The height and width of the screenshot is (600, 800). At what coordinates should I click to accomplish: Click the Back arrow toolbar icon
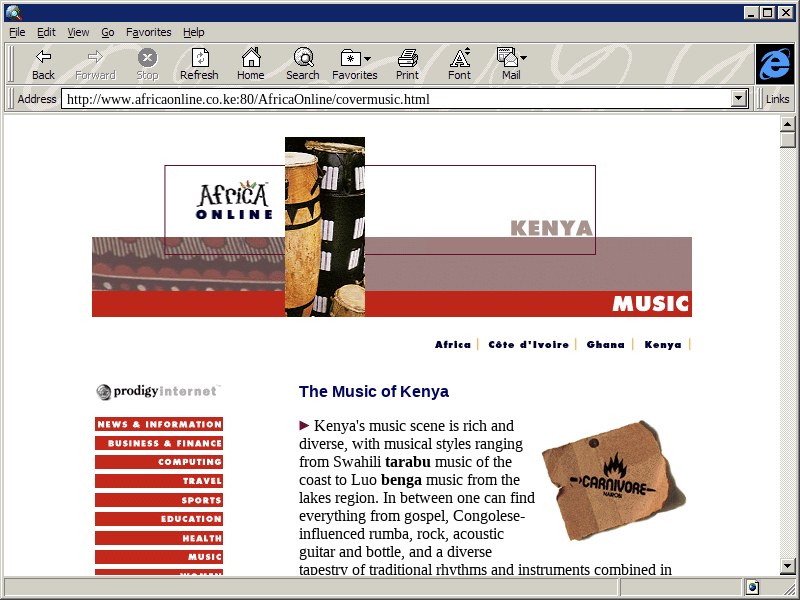43,57
